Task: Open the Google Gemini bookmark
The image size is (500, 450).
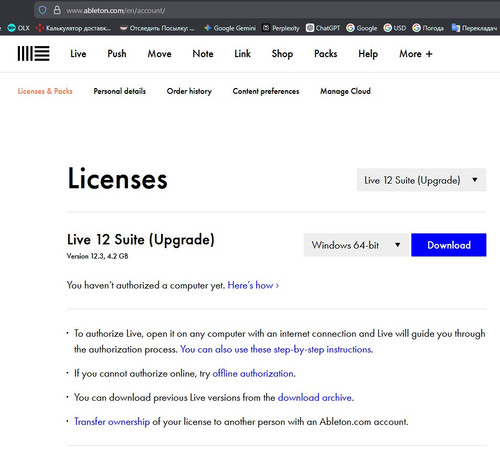Action: pyautogui.click(x=230, y=28)
